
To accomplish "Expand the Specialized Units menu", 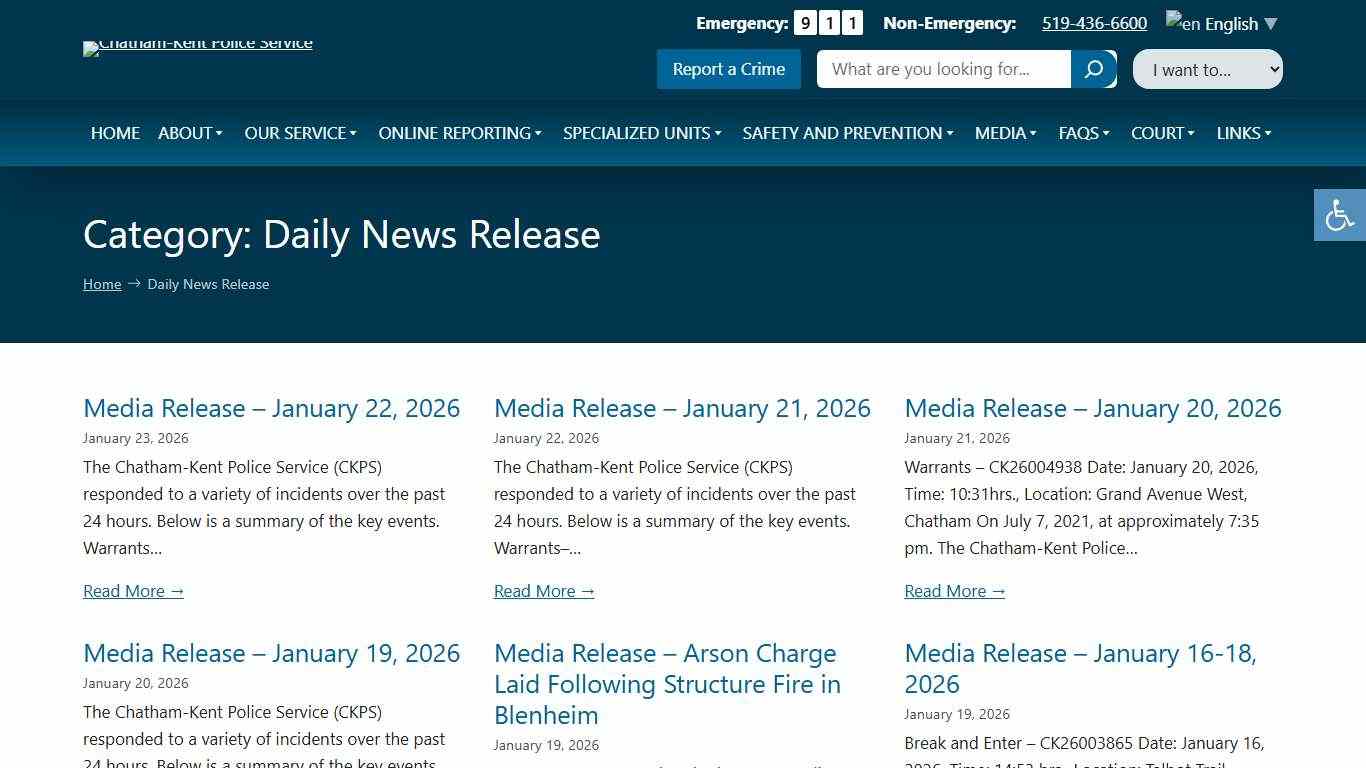I will pyautogui.click(x=641, y=133).
